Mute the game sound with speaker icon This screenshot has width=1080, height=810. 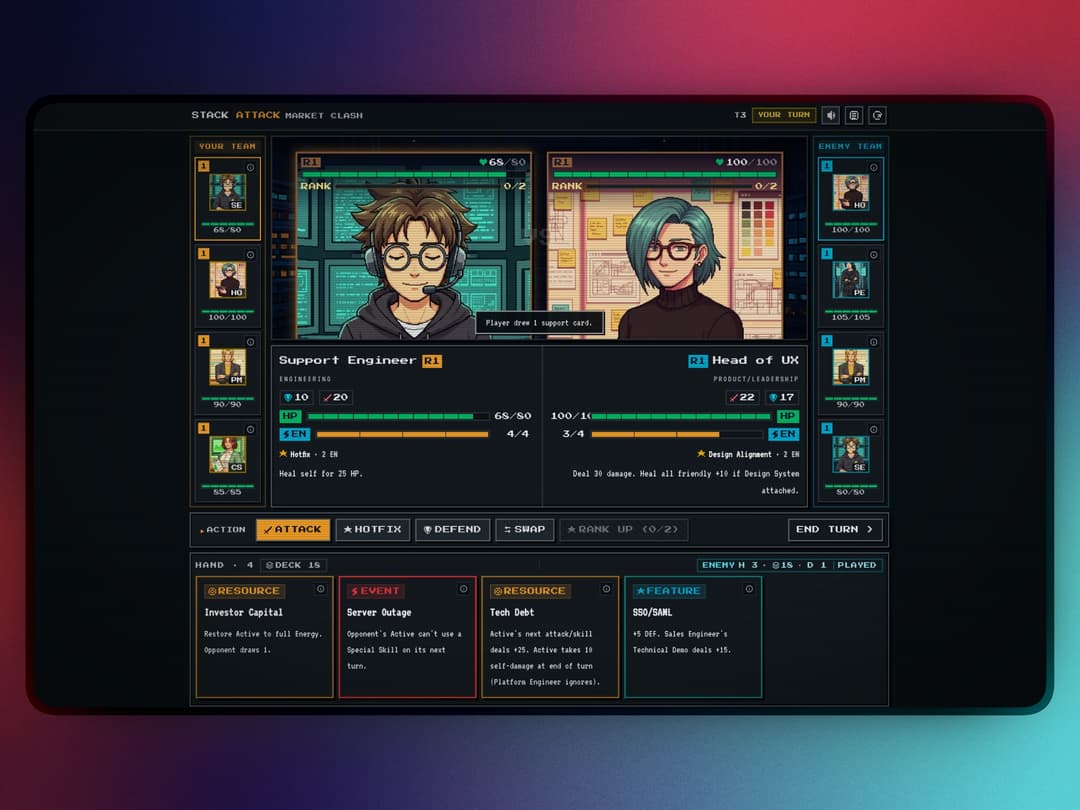point(831,115)
